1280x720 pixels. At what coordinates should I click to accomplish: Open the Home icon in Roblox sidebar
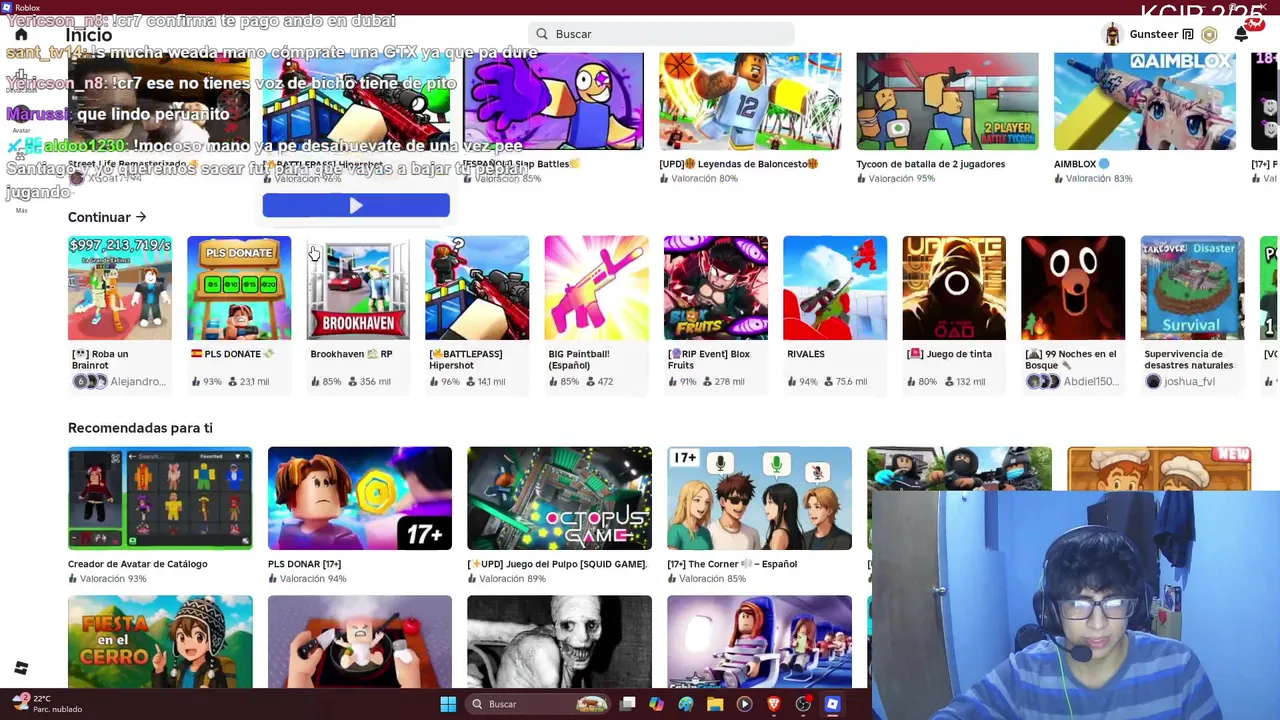(21, 34)
